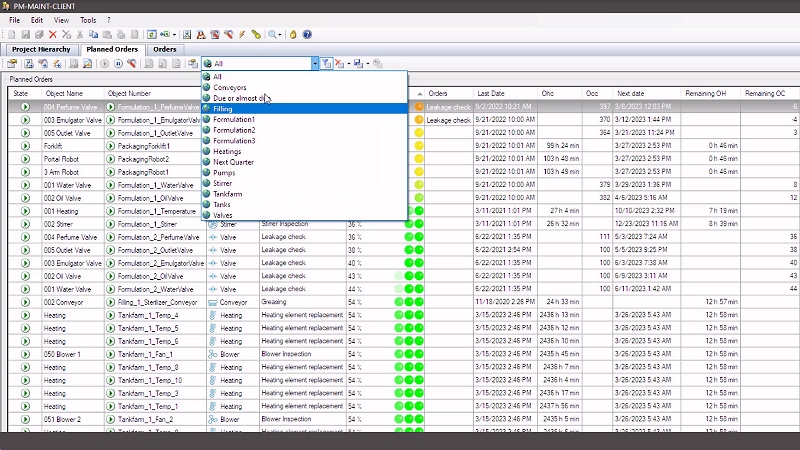800x450 pixels.
Task: Open the Edit menu
Action: tap(37, 20)
